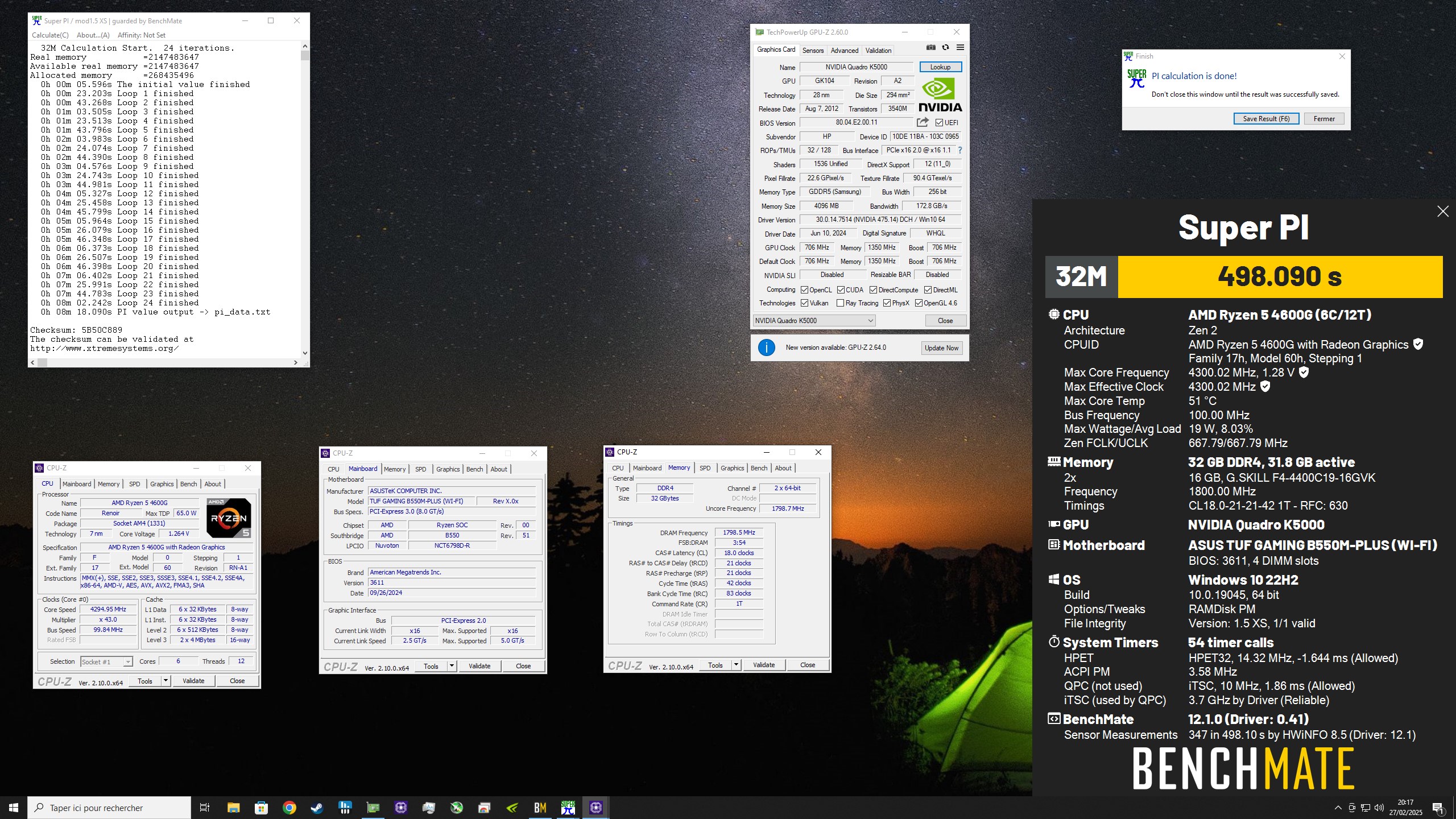Open Tools dropdown arrow in CPU-Z Memory window

(736, 665)
